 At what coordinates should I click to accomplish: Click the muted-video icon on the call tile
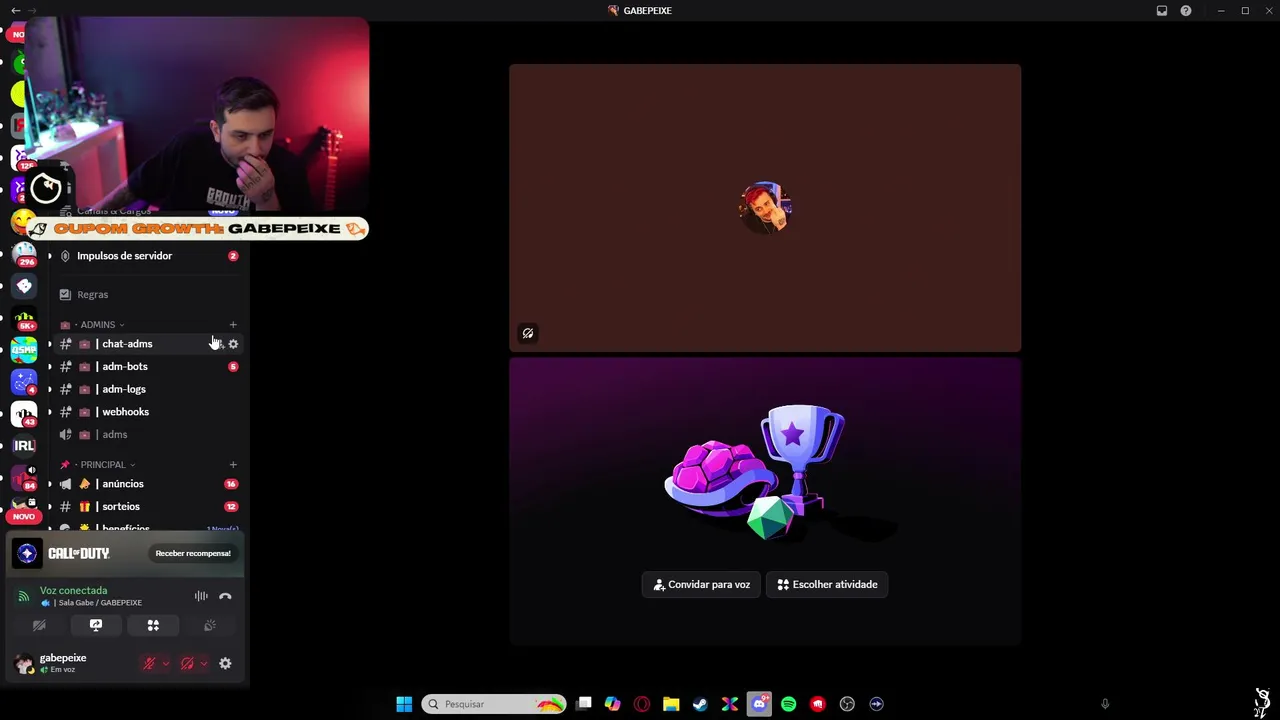(x=528, y=333)
